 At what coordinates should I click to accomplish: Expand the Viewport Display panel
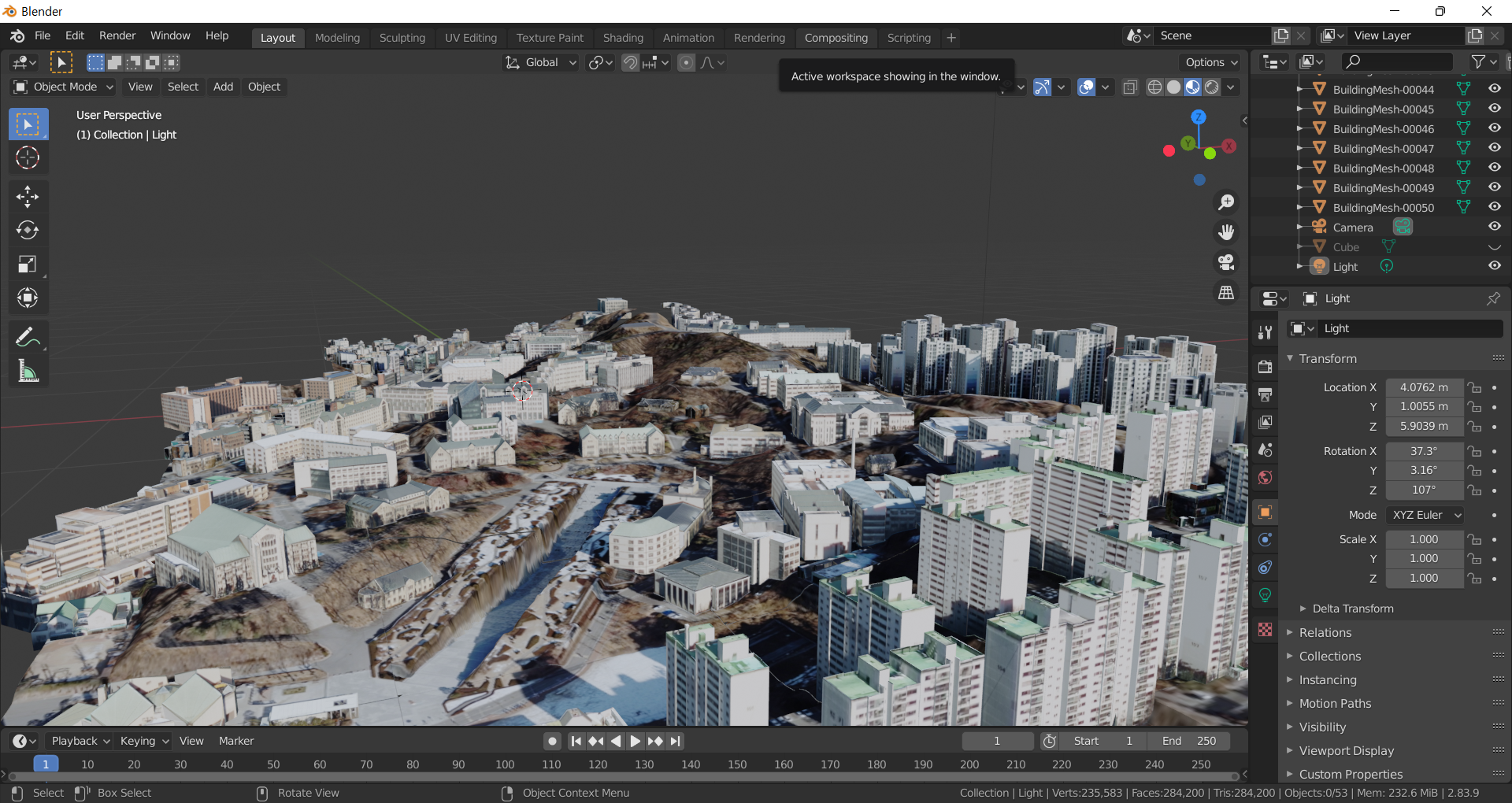click(x=1347, y=750)
